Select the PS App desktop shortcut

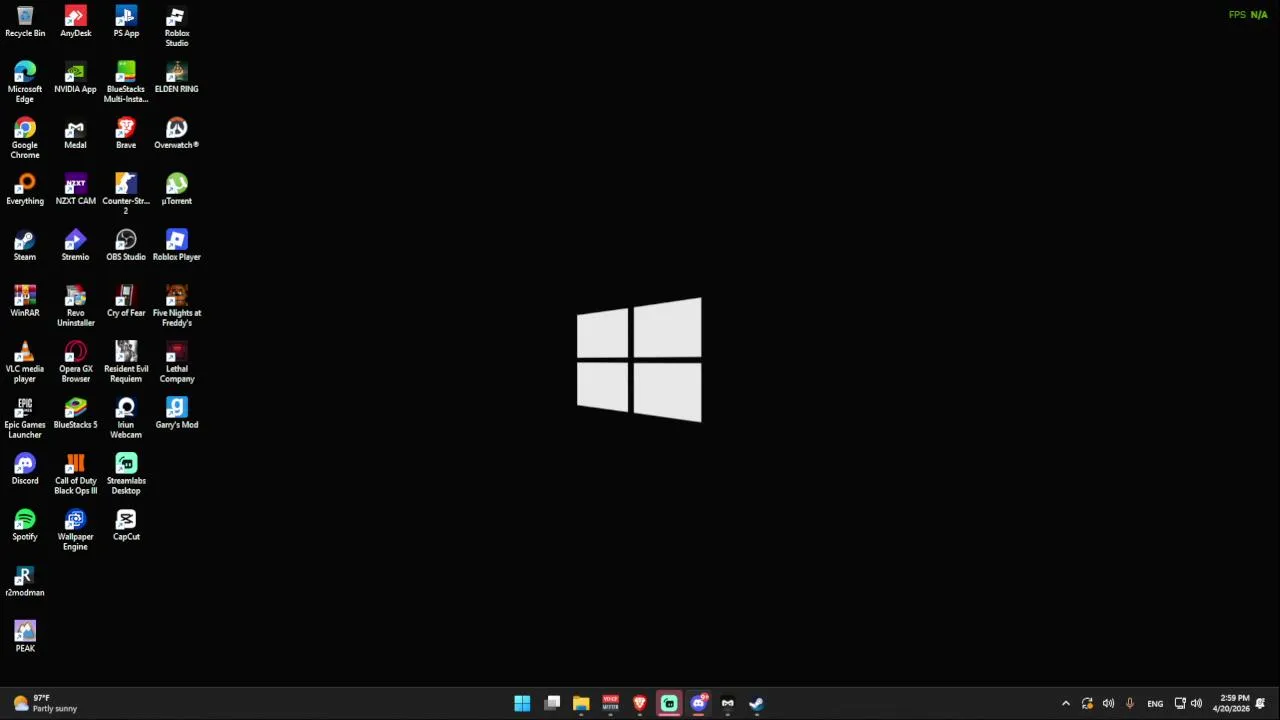[x=126, y=22]
